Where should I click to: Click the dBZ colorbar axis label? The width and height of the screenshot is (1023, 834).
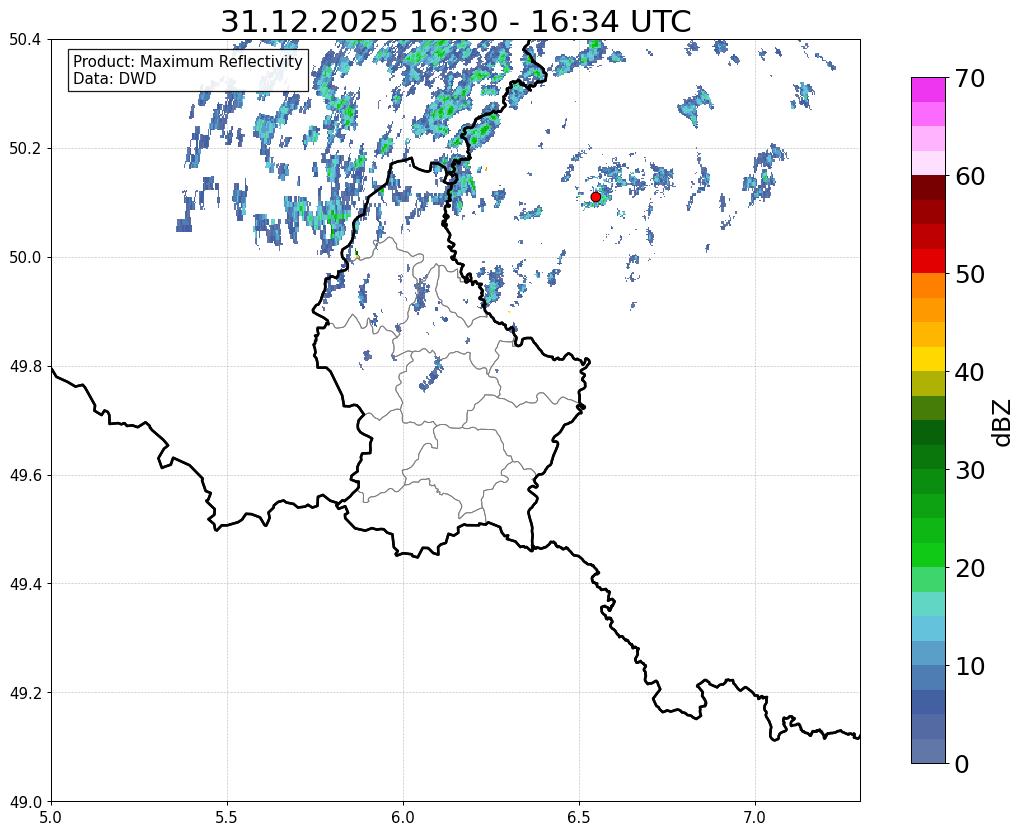pos(1003,423)
